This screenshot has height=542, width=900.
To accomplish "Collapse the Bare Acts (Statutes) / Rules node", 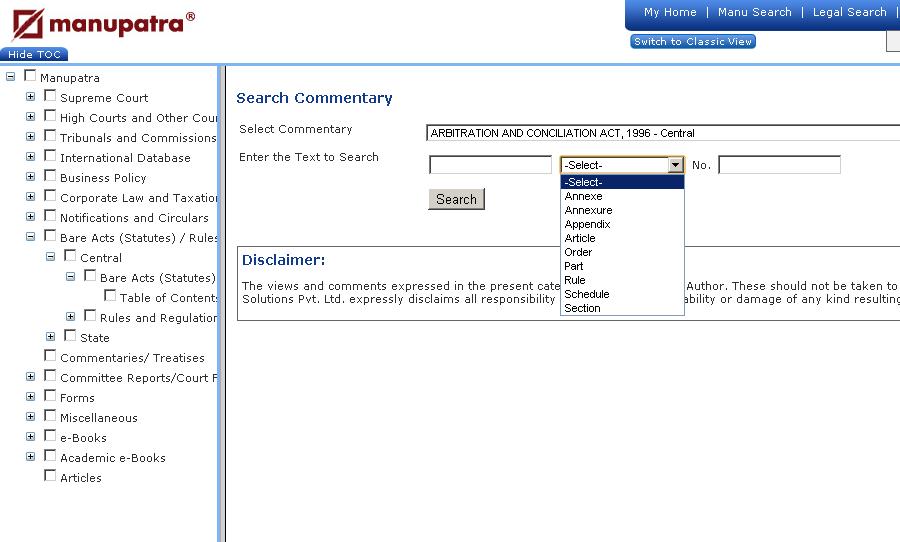I will [30, 237].
